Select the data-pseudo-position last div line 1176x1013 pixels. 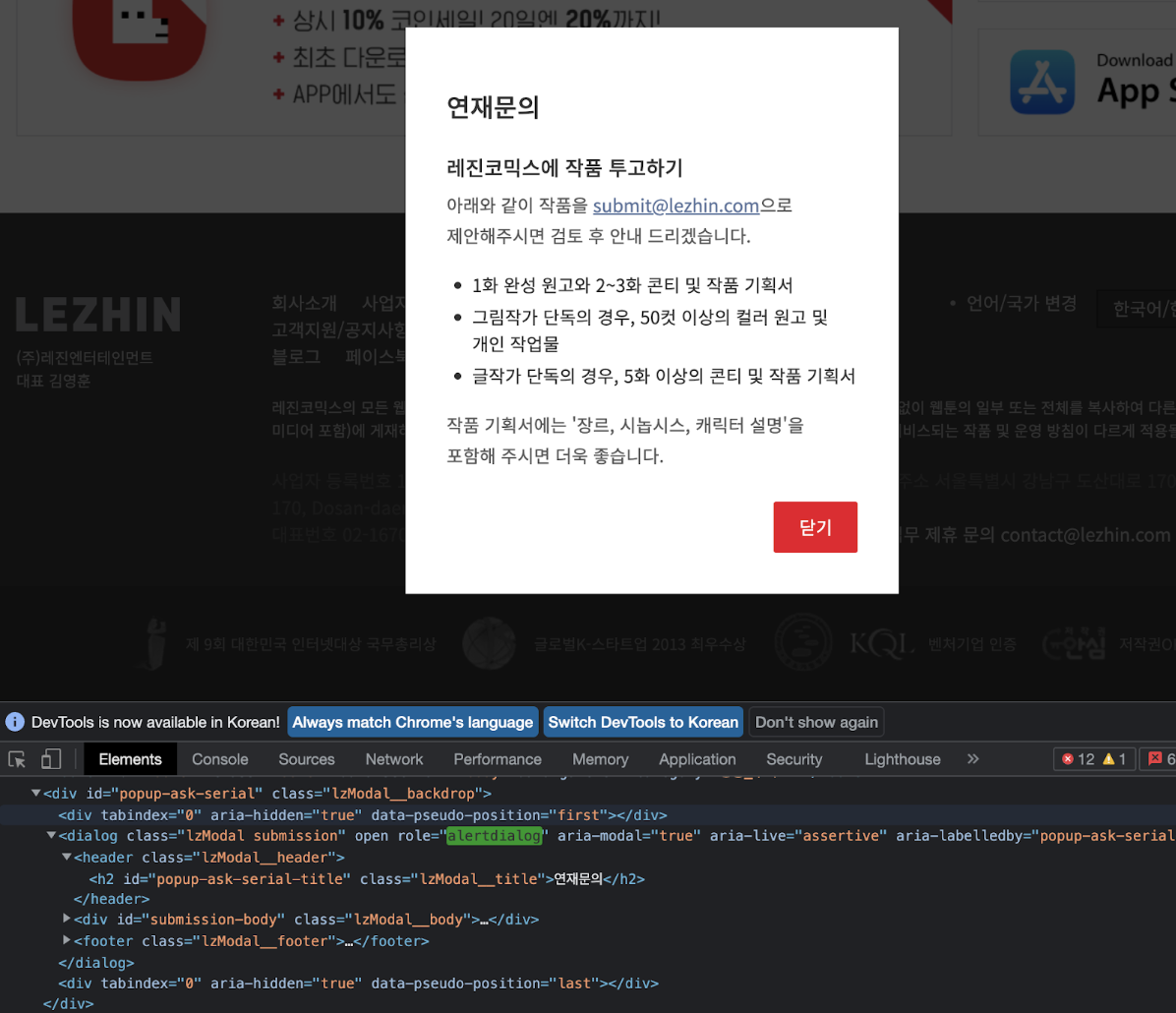(x=359, y=983)
